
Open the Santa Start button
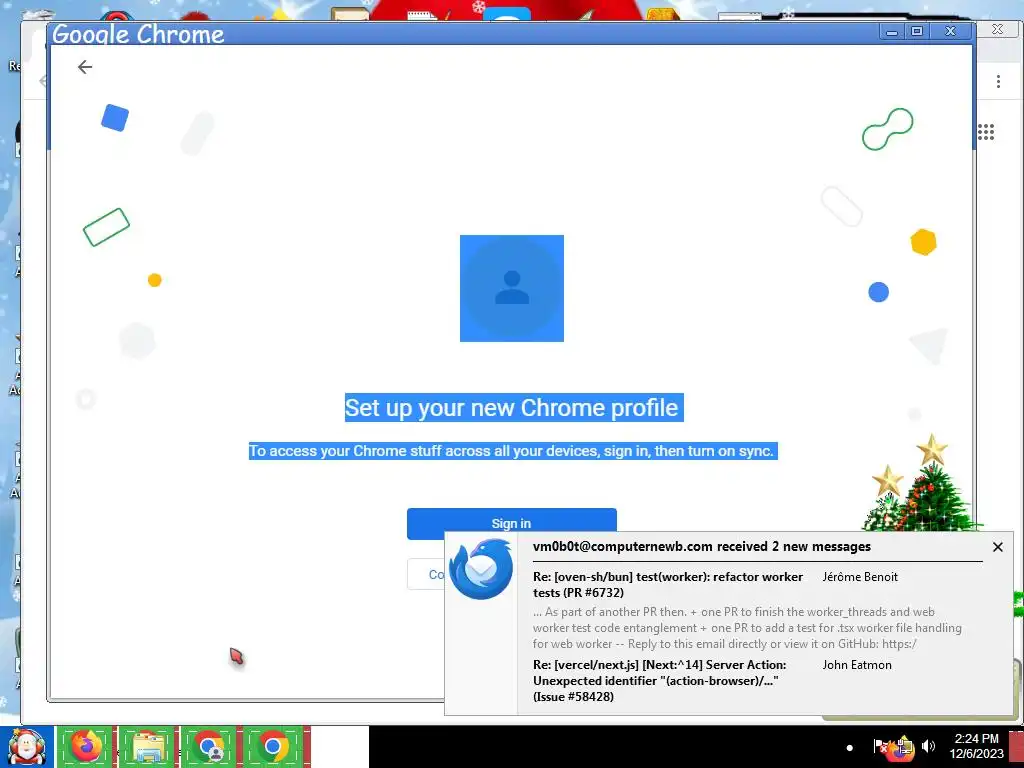[26, 747]
